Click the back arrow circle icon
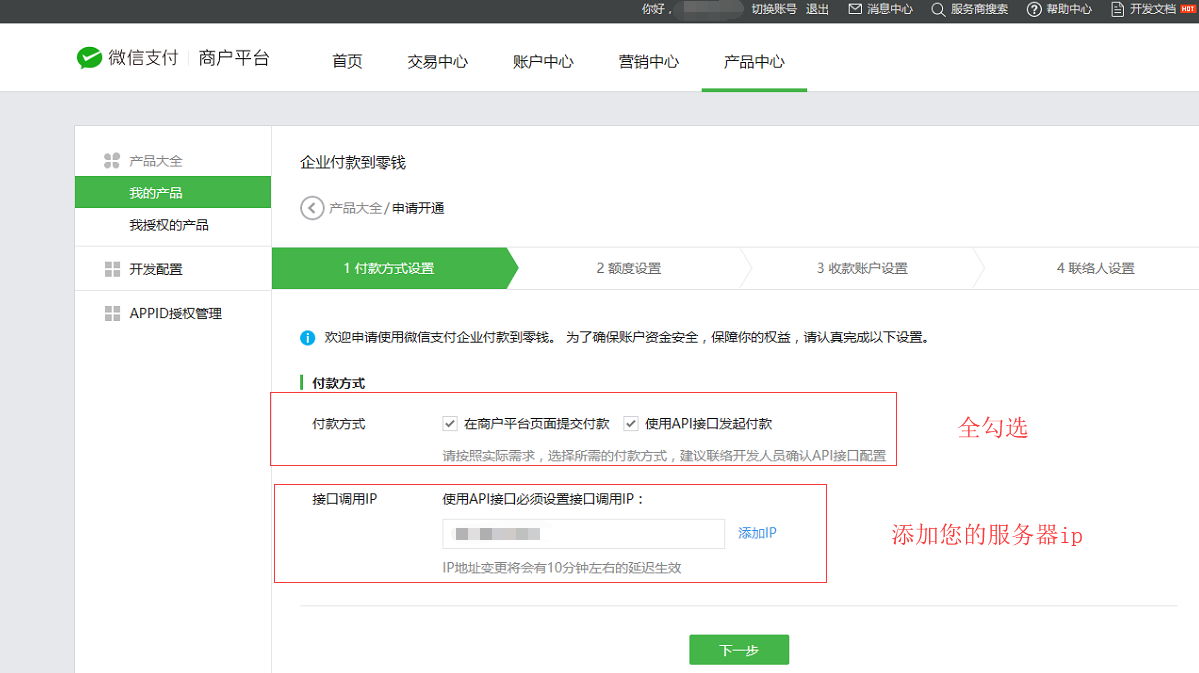Image resolution: width=1199 pixels, height=673 pixels. [x=312, y=208]
